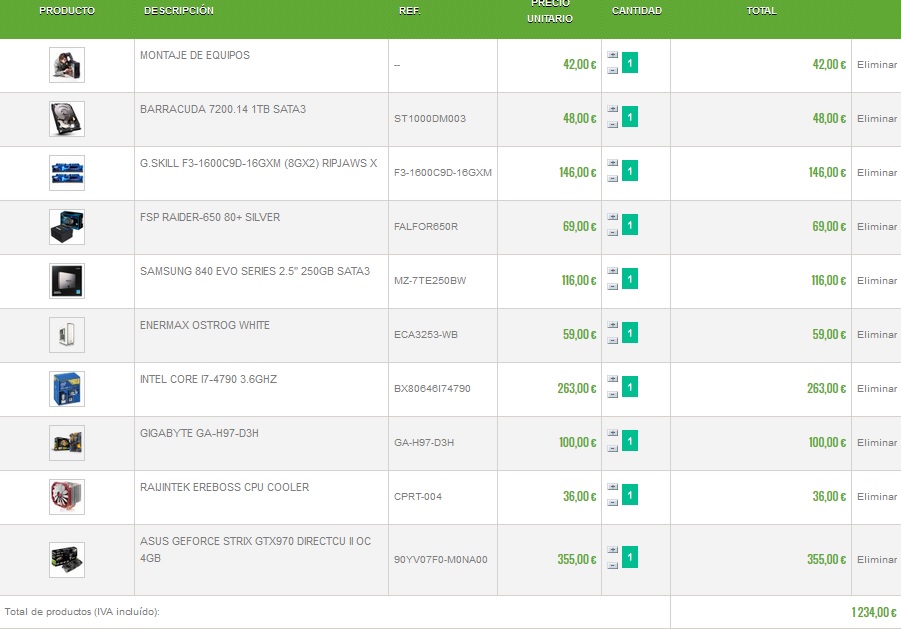This screenshot has width=901, height=629.
Task: Select reference text BX80646I74790
Action: [x=432, y=389]
